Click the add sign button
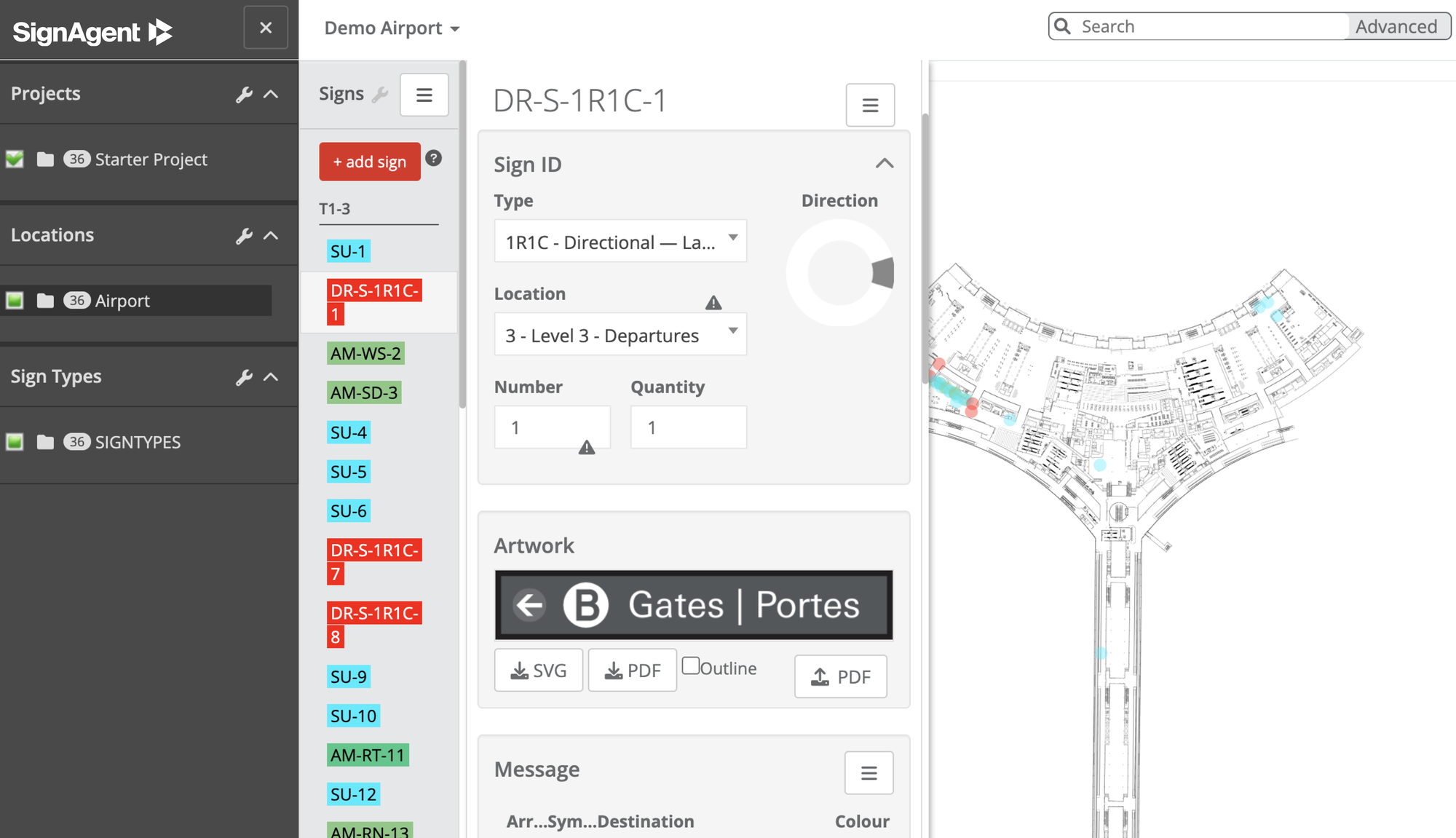This screenshot has width=1456, height=838. [369, 161]
